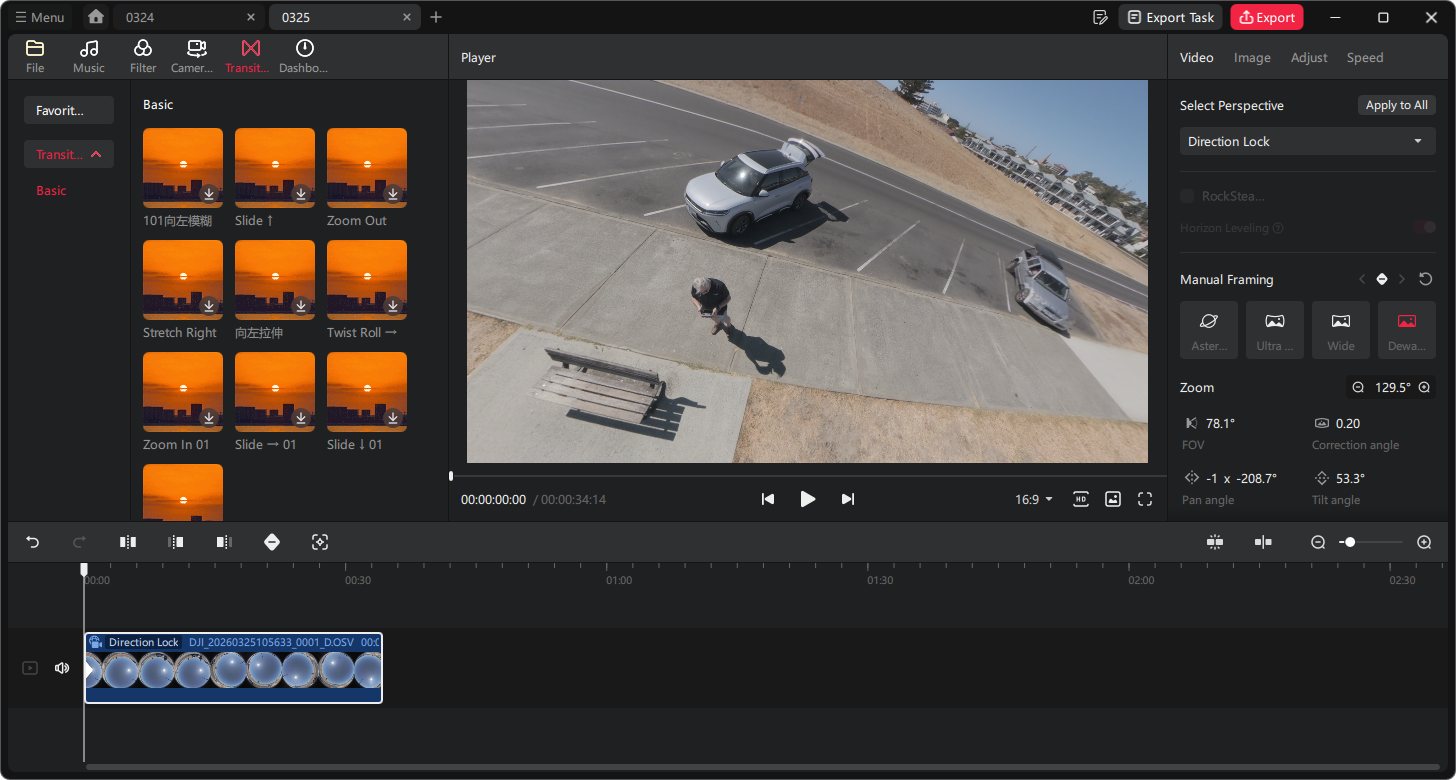This screenshot has width=1456, height=780.
Task: Open the 16:9 aspect ratio dropdown
Action: (1034, 499)
